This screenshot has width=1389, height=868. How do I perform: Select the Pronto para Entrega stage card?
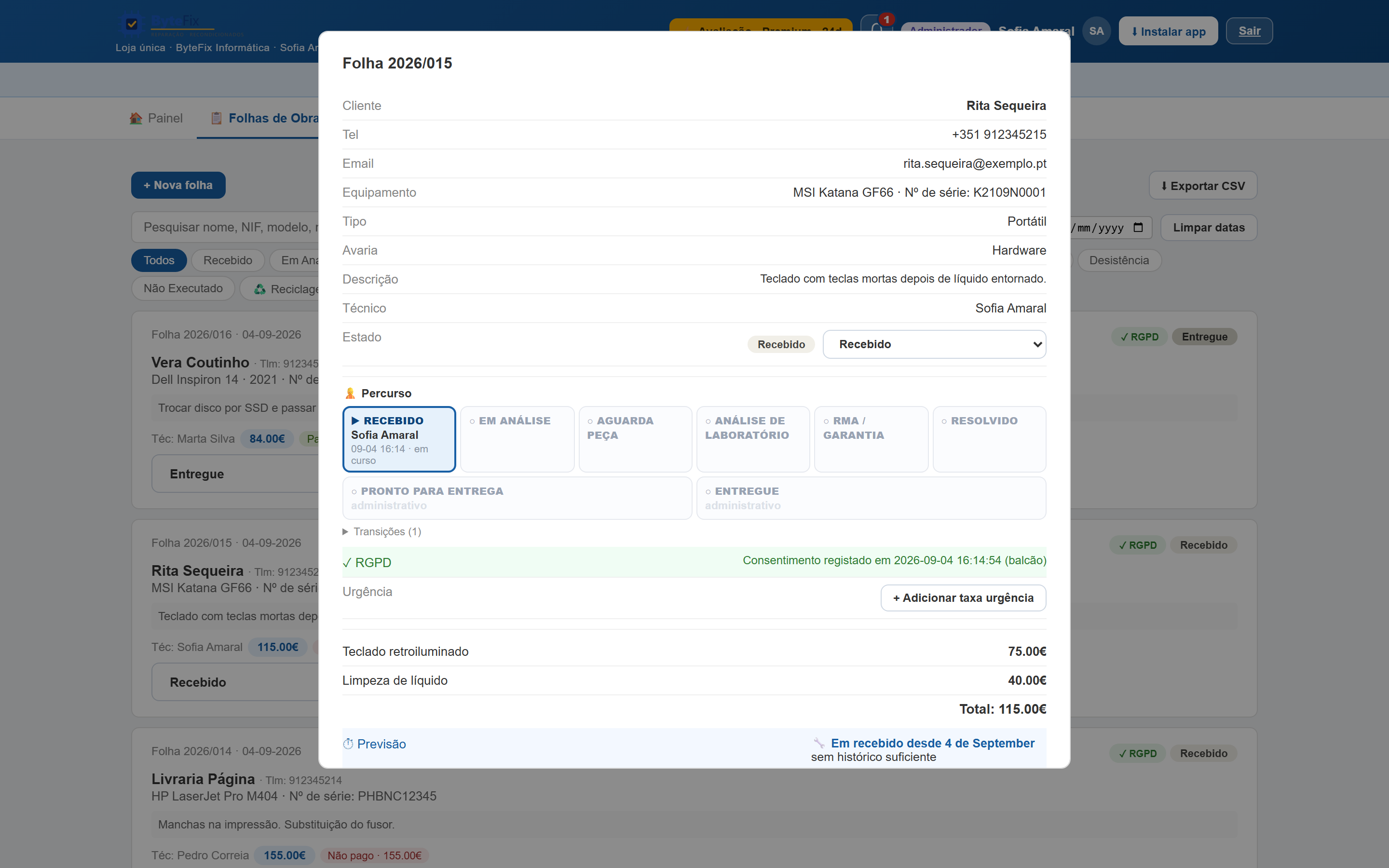click(517, 498)
